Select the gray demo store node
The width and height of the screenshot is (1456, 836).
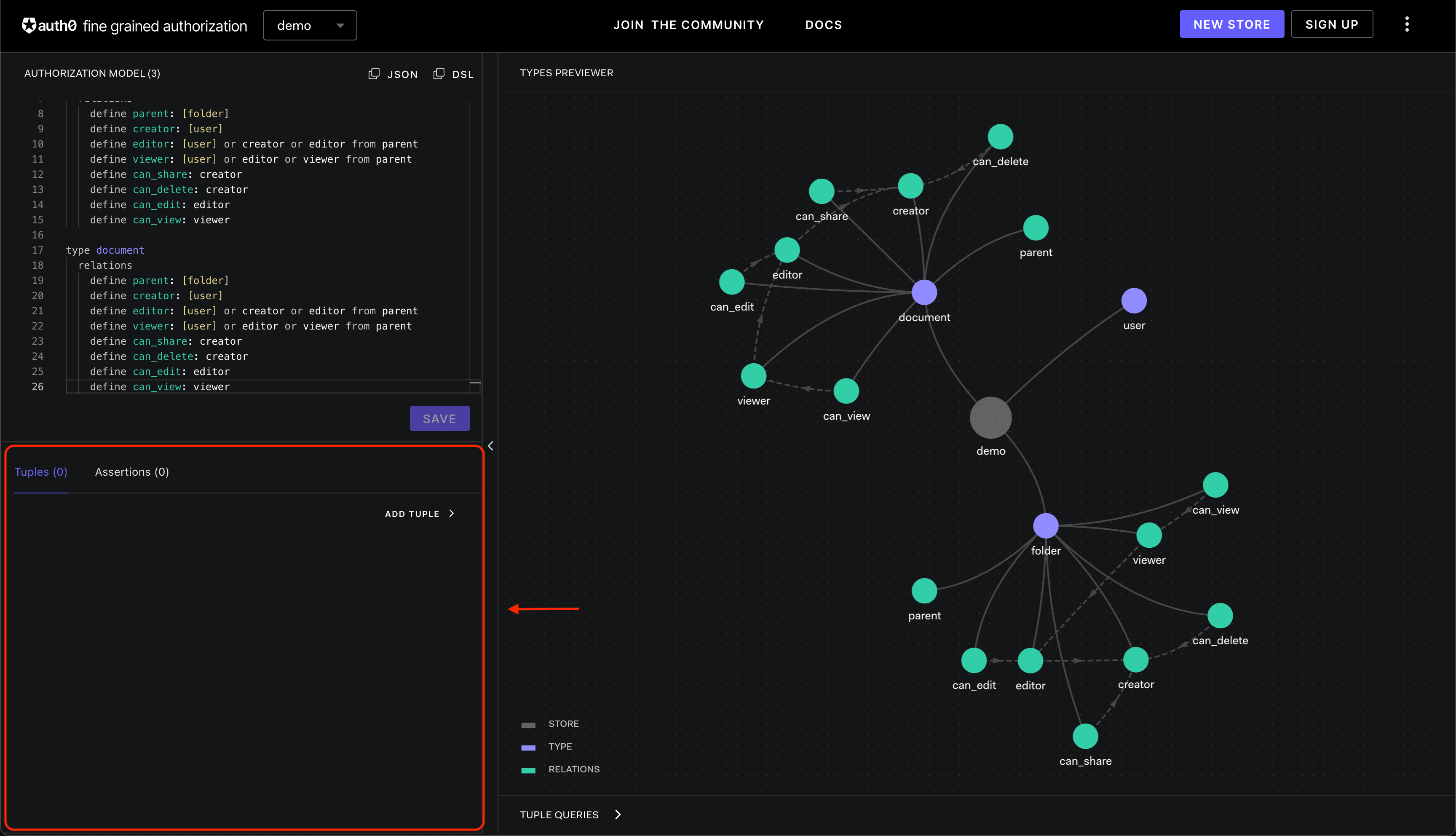click(x=990, y=418)
